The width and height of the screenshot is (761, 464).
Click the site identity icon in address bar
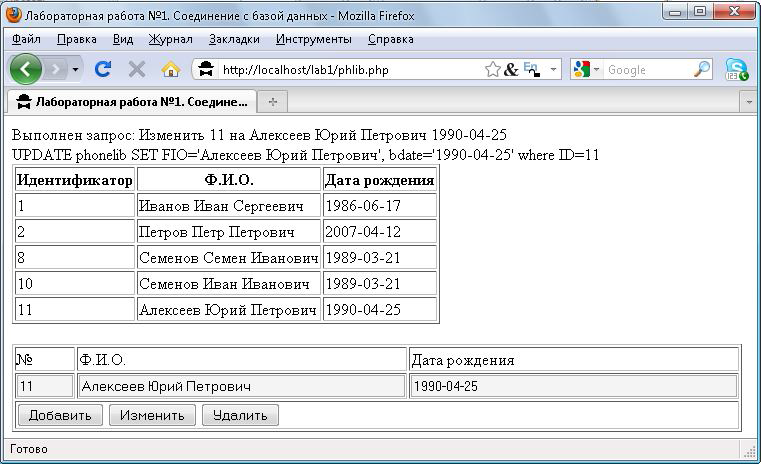pyautogui.click(x=206, y=69)
